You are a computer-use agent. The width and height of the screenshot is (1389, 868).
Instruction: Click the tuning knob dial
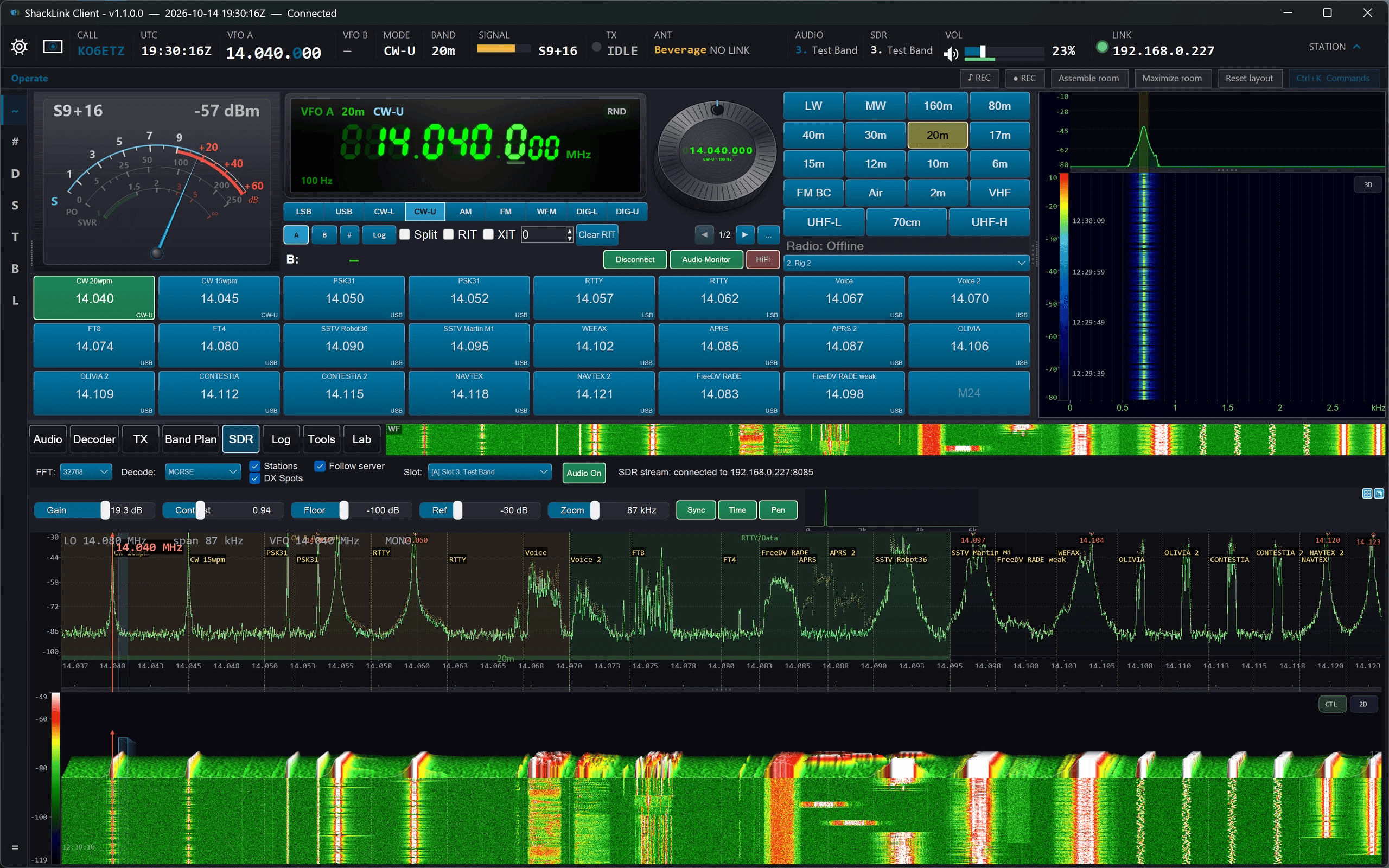coord(717,152)
